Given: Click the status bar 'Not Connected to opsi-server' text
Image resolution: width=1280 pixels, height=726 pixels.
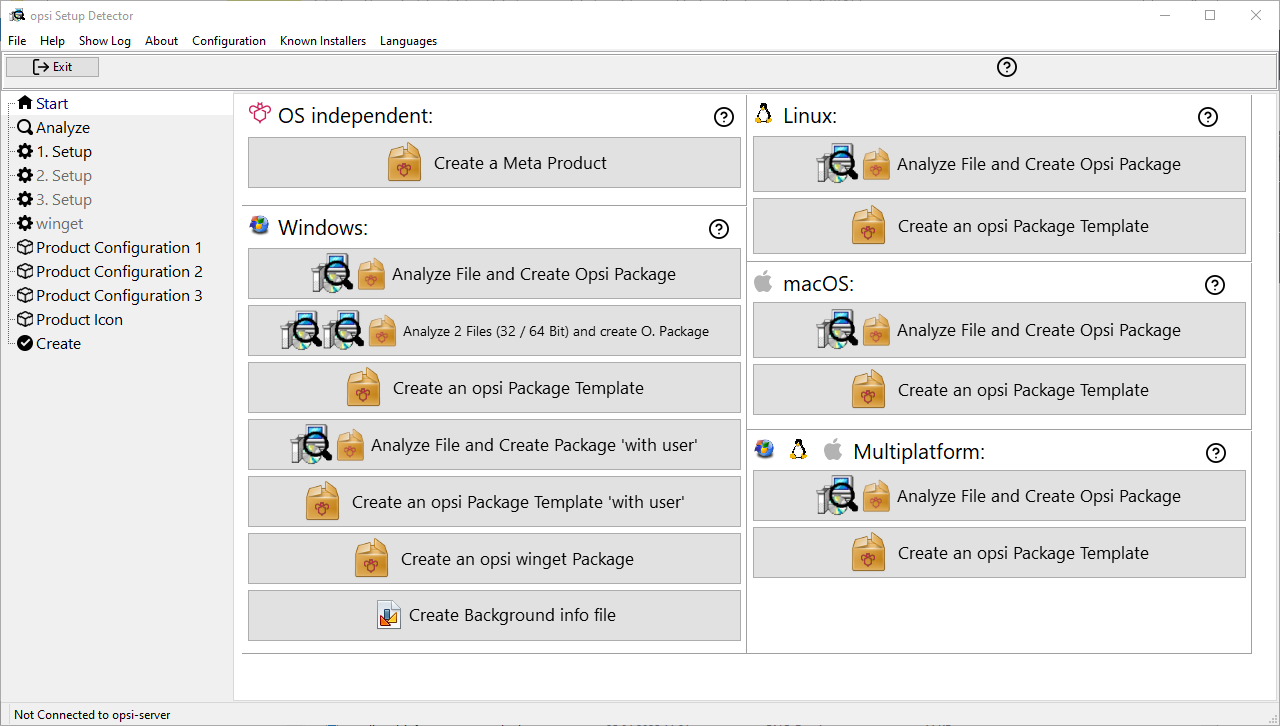Looking at the screenshot, I should click(92, 714).
